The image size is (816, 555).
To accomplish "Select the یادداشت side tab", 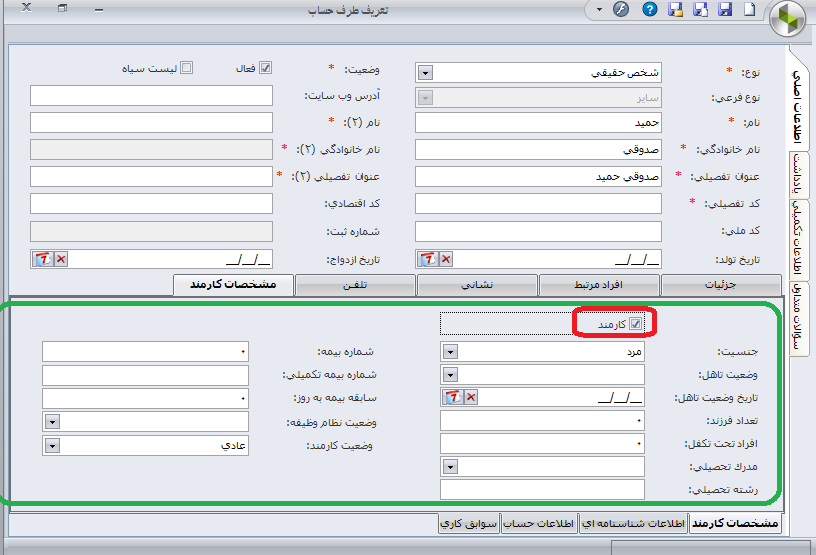I will [x=797, y=175].
